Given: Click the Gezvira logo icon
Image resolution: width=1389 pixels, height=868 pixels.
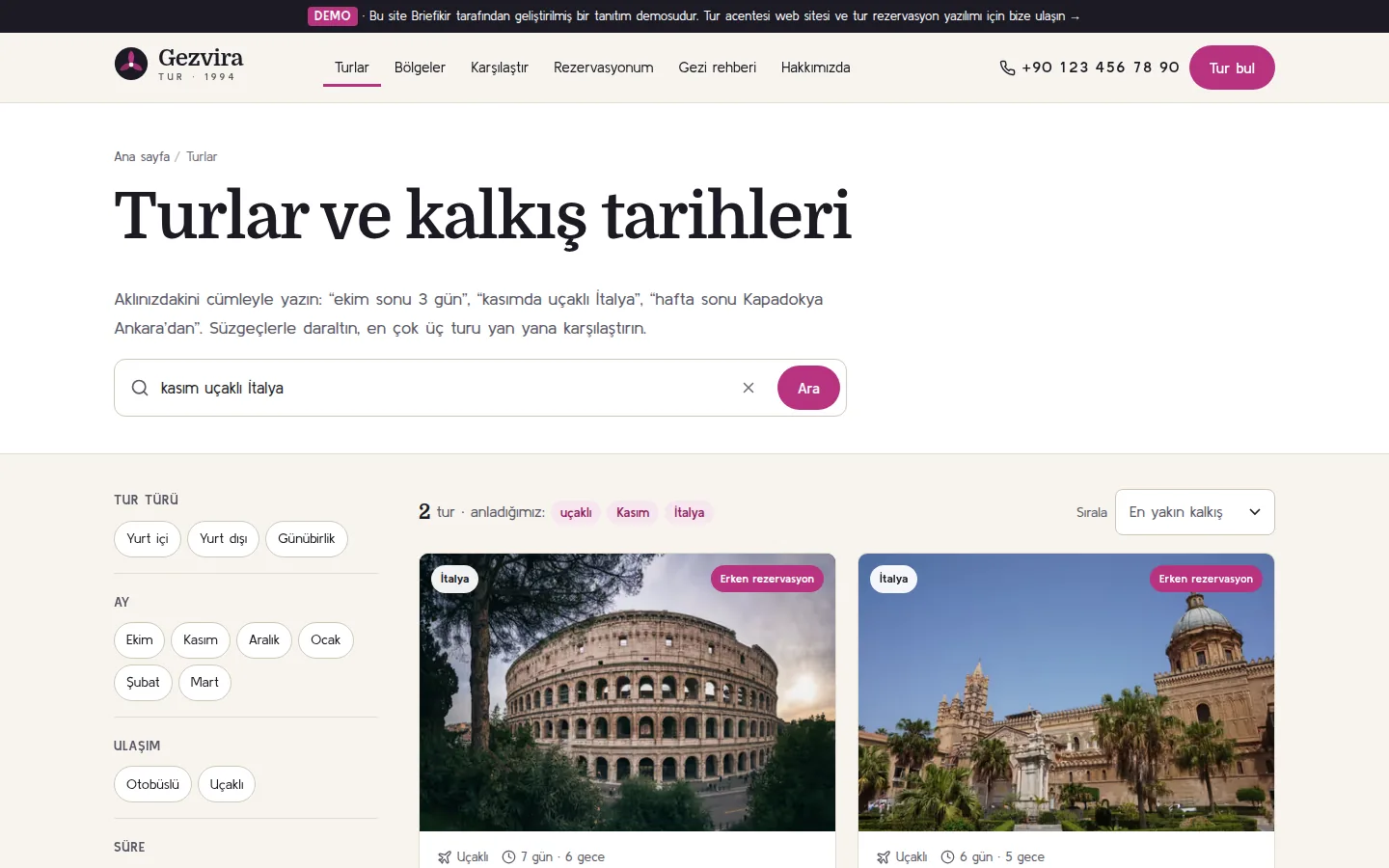Looking at the screenshot, I should [131, 64].
